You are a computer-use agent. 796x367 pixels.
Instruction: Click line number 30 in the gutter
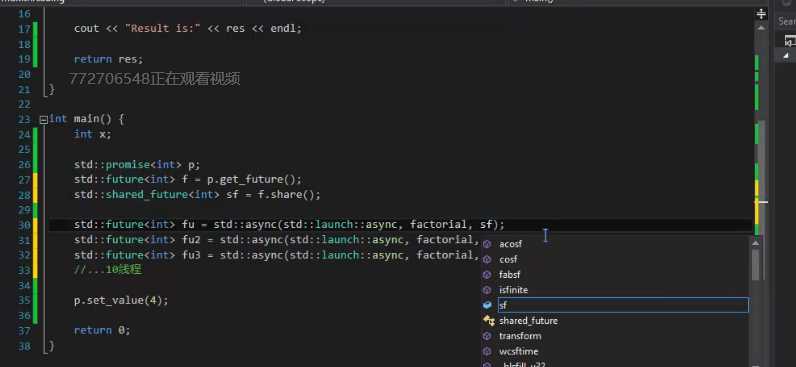coord(24,225)
